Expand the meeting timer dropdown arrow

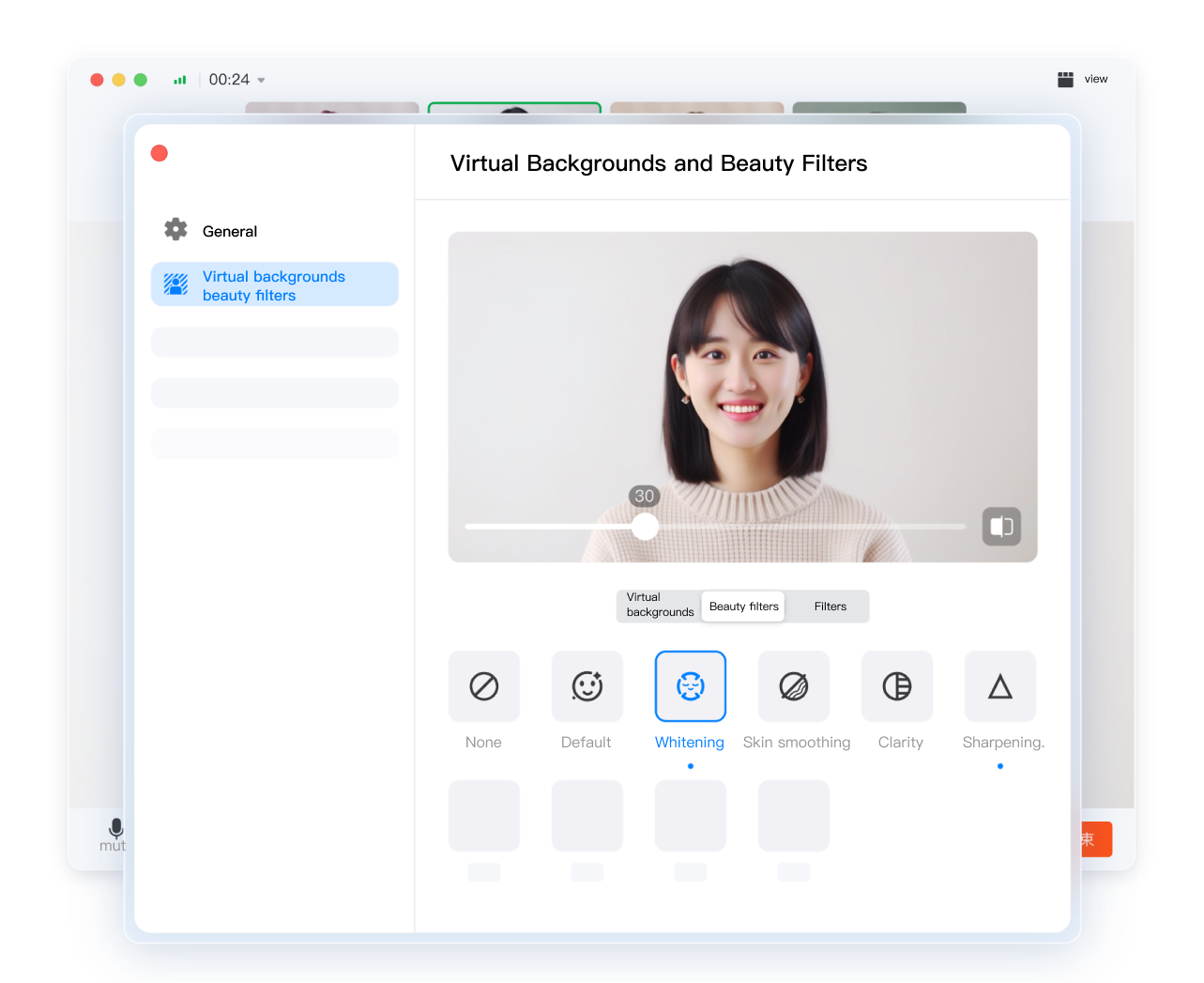(x=261, y=81)
